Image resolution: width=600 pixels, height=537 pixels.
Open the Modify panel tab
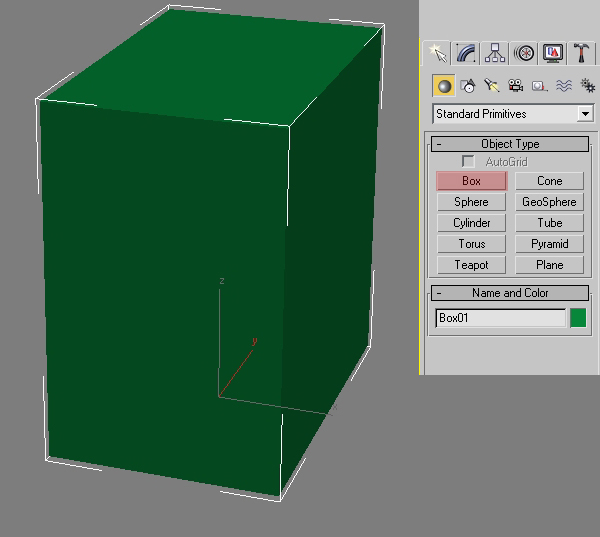(x=466, y=53)
